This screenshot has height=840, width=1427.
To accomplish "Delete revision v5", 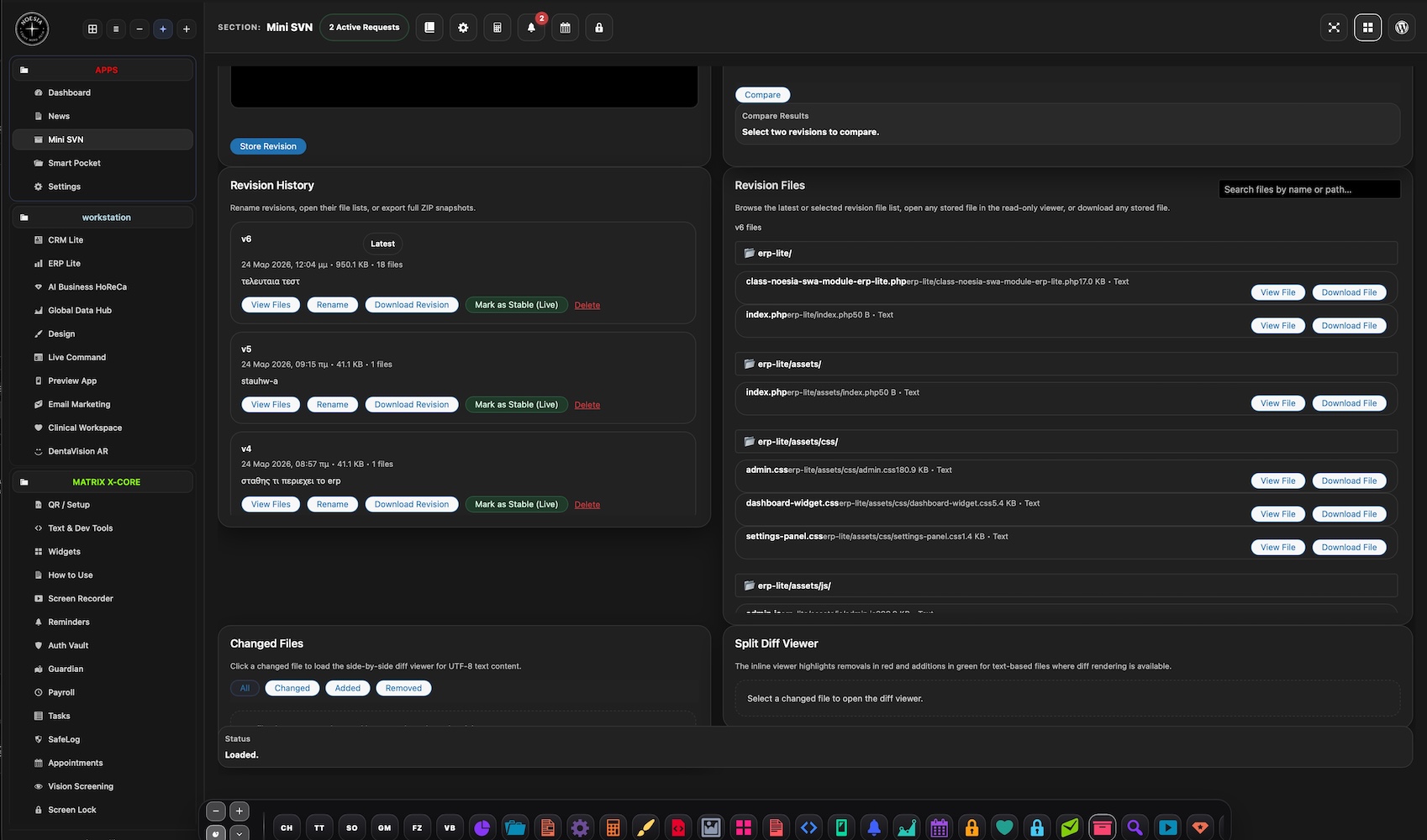I will (x=587, y=405).
